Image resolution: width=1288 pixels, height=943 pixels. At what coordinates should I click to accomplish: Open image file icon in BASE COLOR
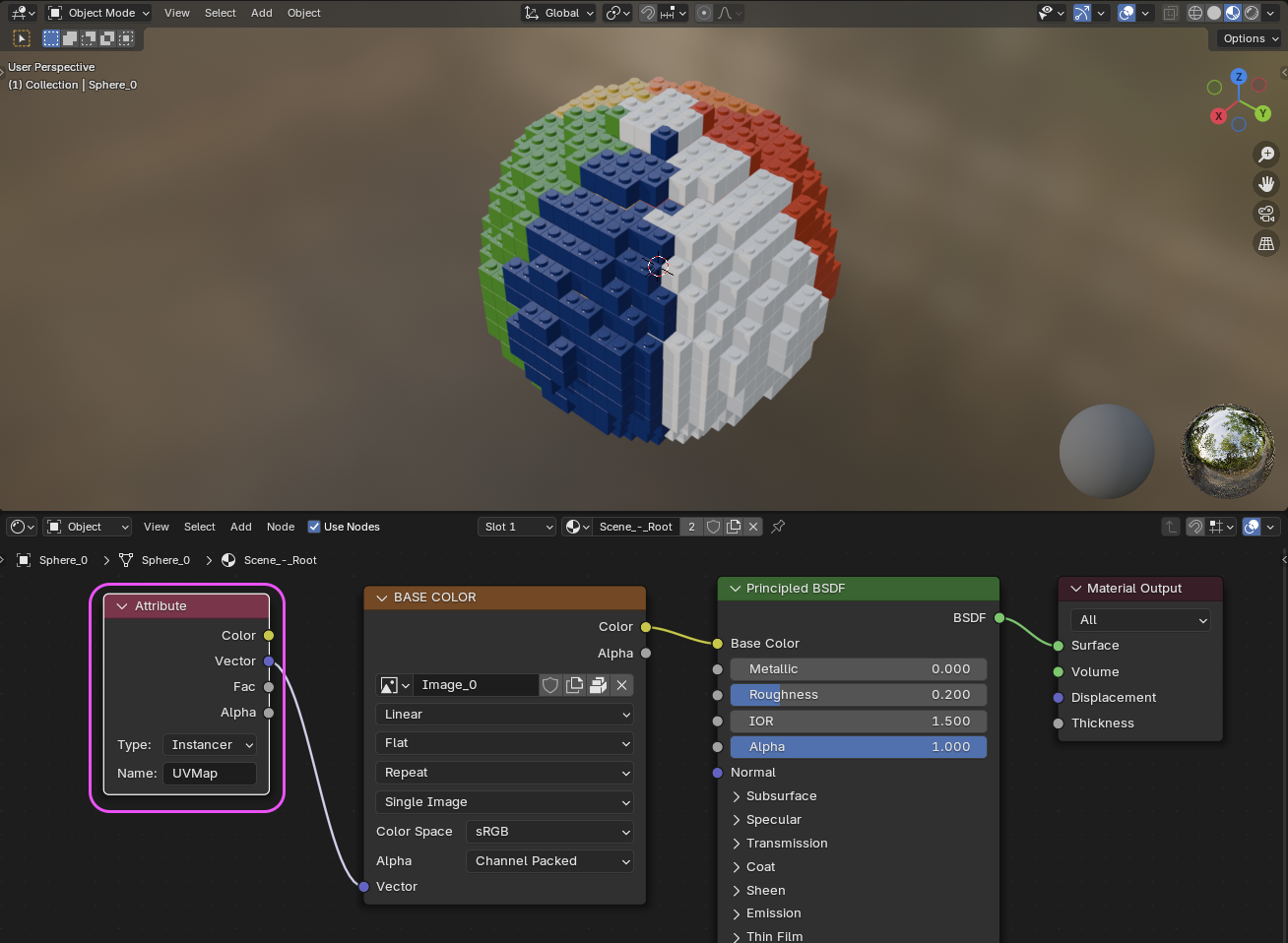tap(598, 685)
